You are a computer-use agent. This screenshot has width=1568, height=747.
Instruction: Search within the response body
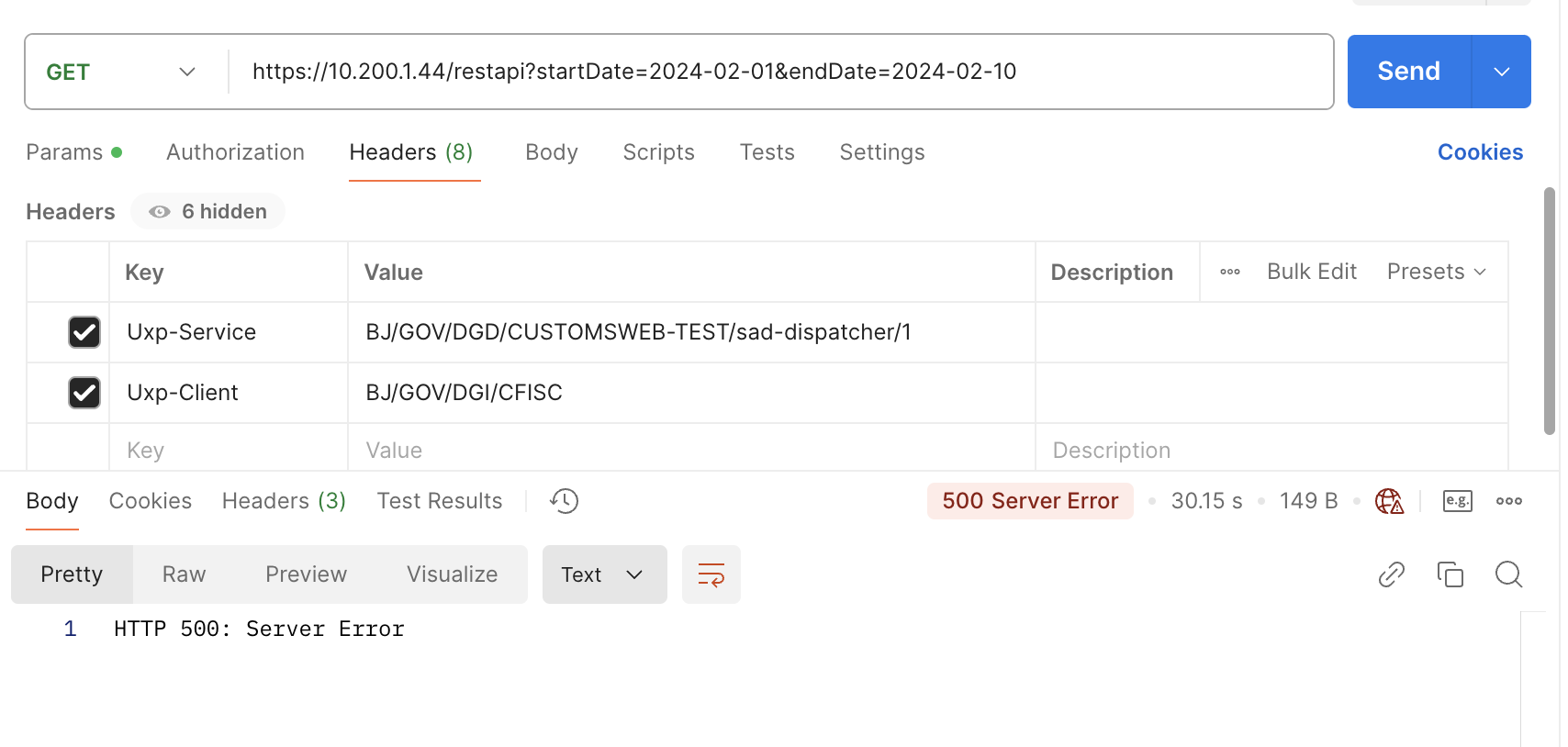1508,574
